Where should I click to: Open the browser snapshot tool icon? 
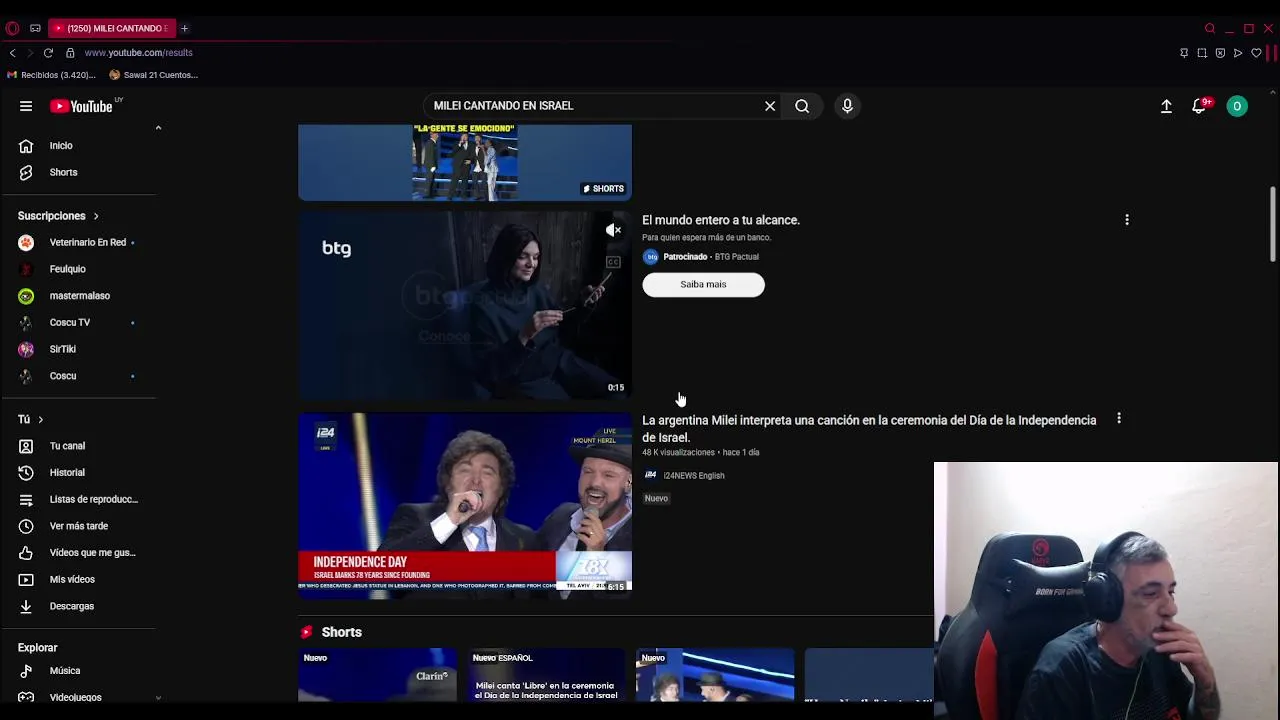tap(1202, 53)
